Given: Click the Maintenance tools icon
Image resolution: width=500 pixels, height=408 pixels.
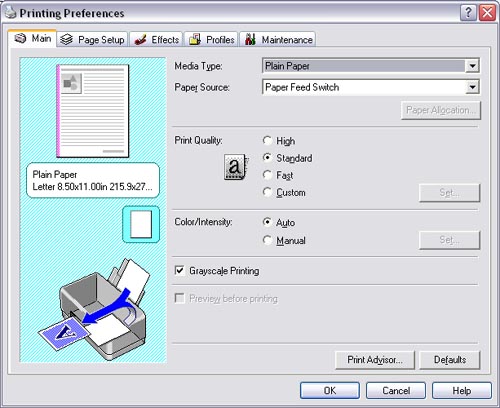Looking at the screenshot, I should point(250,39).
